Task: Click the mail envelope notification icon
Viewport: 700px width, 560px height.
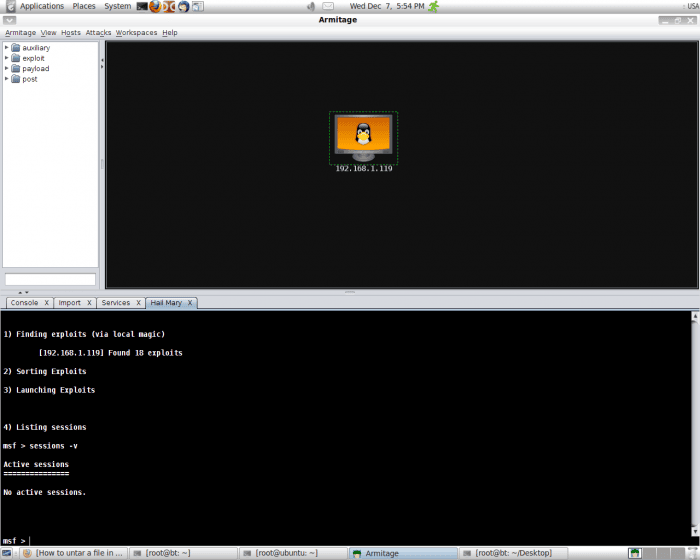Action: (x=328, y=6)
